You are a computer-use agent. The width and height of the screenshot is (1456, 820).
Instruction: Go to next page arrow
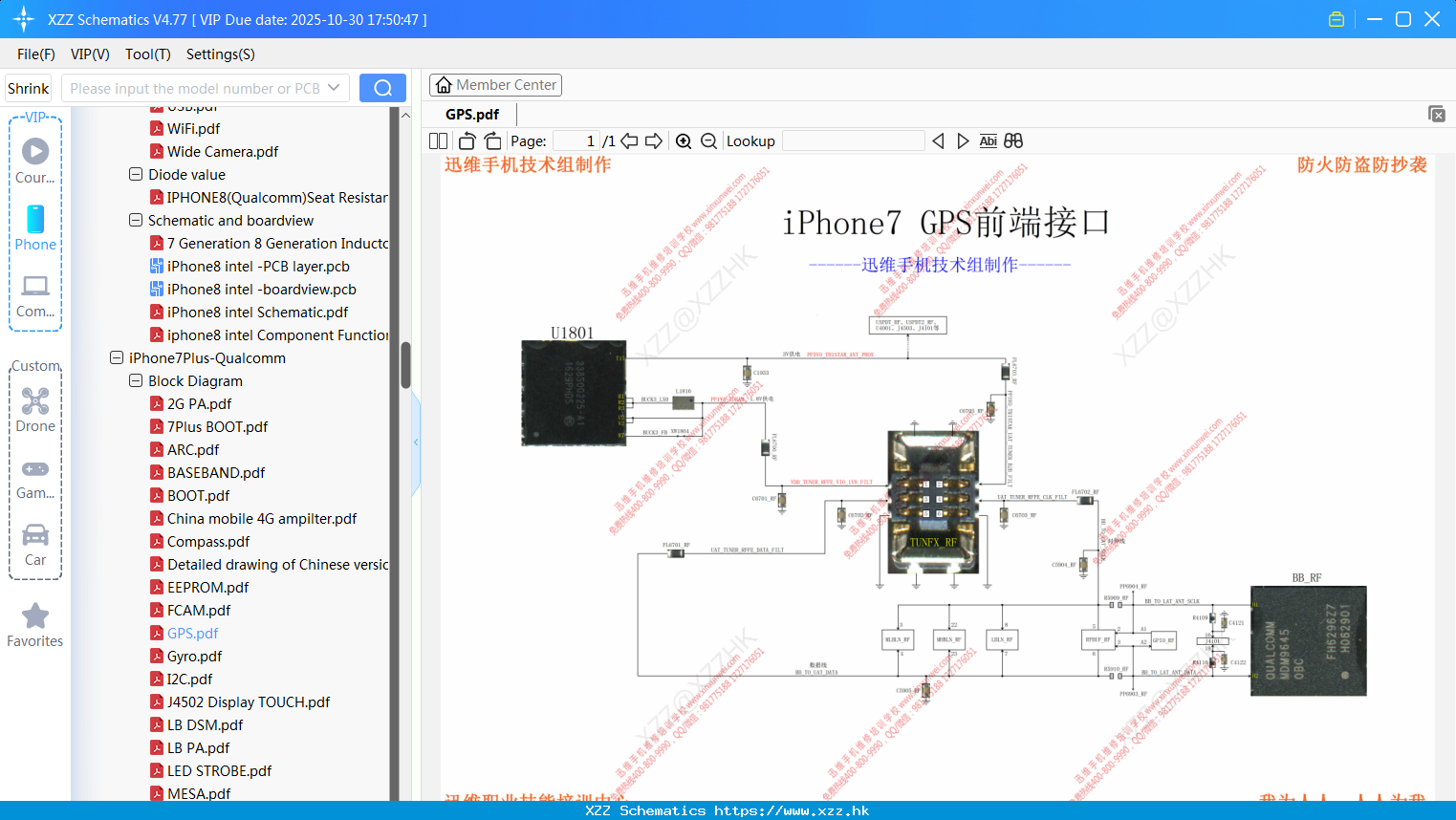654,140
